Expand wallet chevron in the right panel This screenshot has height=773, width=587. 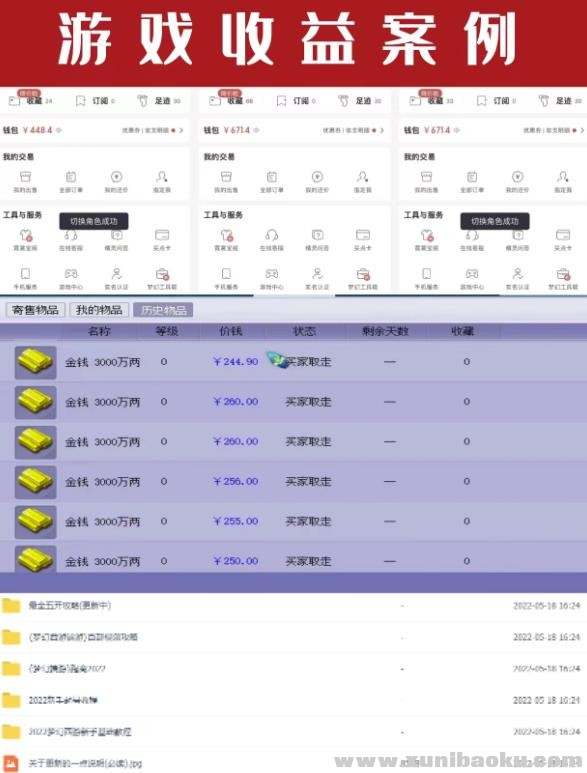coord(582,130)
